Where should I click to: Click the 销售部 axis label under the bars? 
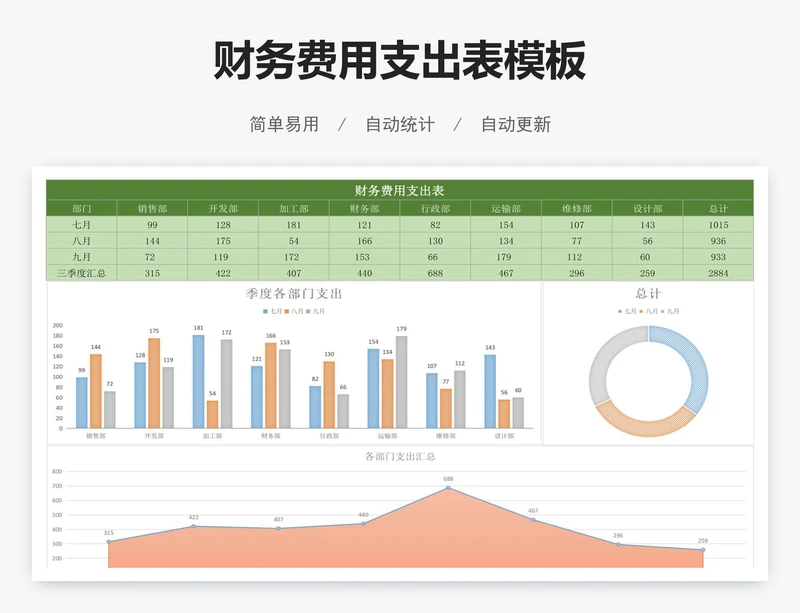pos(96,436)
